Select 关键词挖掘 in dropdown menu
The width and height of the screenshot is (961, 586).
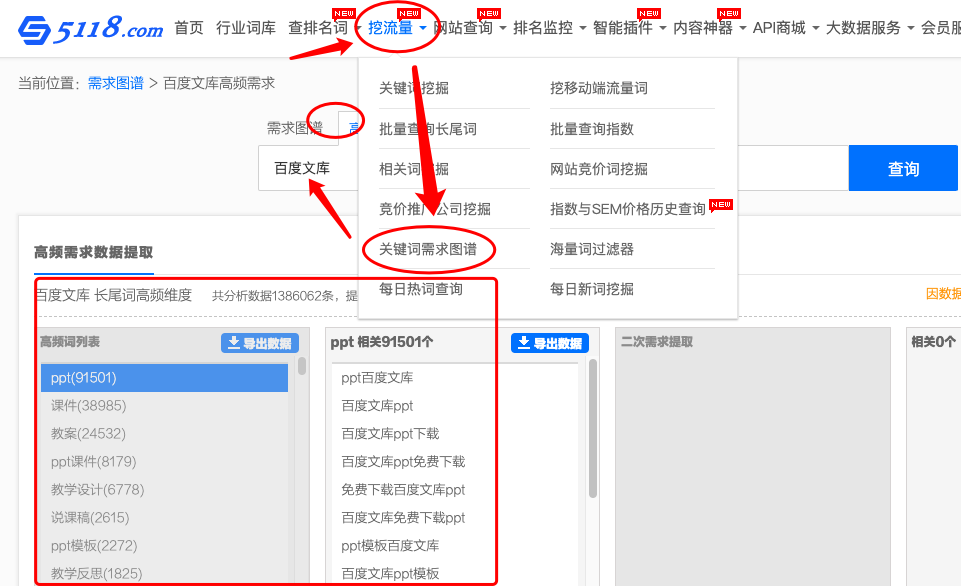414,88
